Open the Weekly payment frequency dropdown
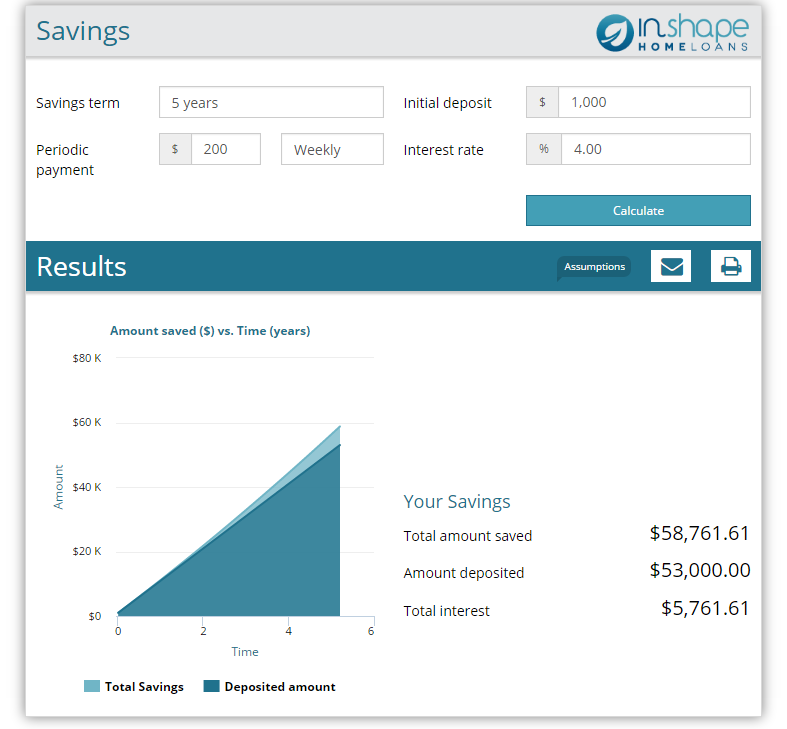The image size is (787, 729). point(332,150)
